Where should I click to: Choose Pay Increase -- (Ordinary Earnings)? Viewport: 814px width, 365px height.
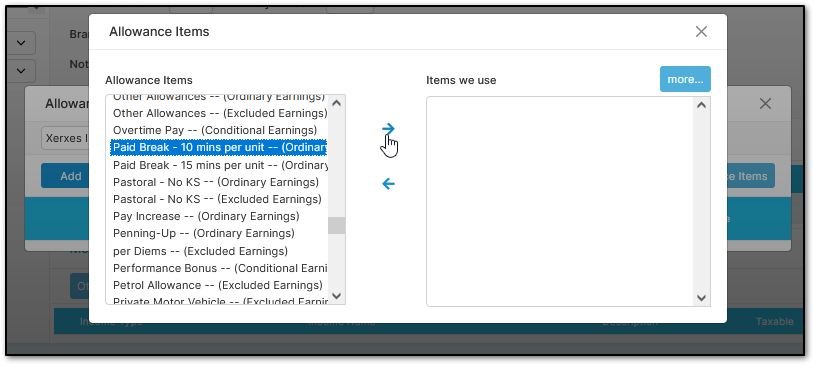click(x=206, y=216)
